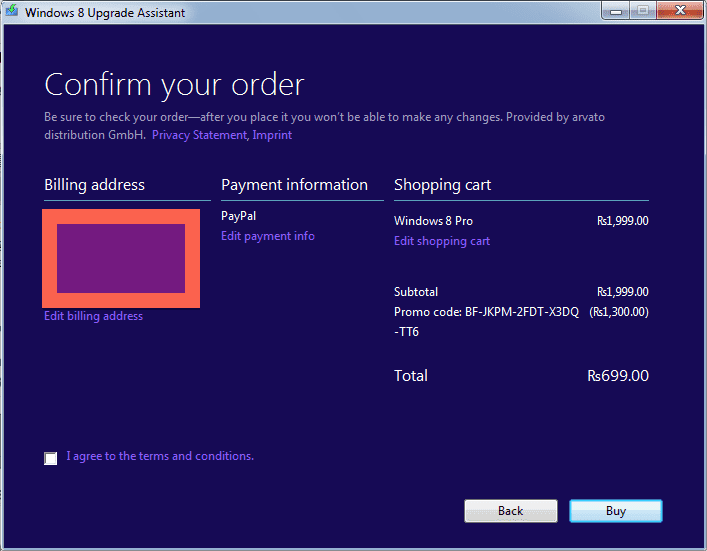Click Edit payment info
Image resolution: width=707 pixels, height=551 pixels.
pos(268,236)
